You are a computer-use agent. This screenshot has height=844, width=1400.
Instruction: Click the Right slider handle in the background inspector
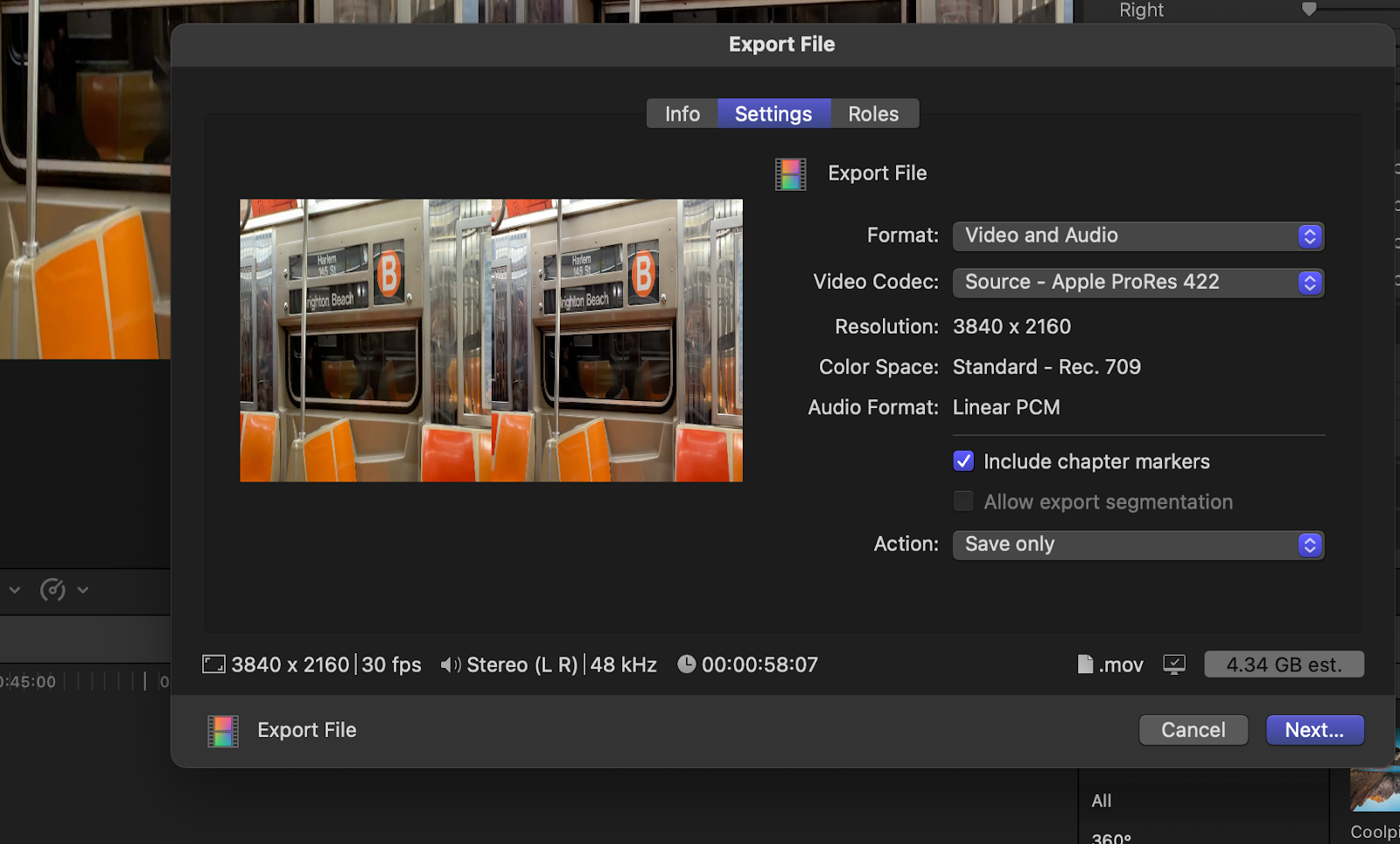click(x=1309, y=10)
